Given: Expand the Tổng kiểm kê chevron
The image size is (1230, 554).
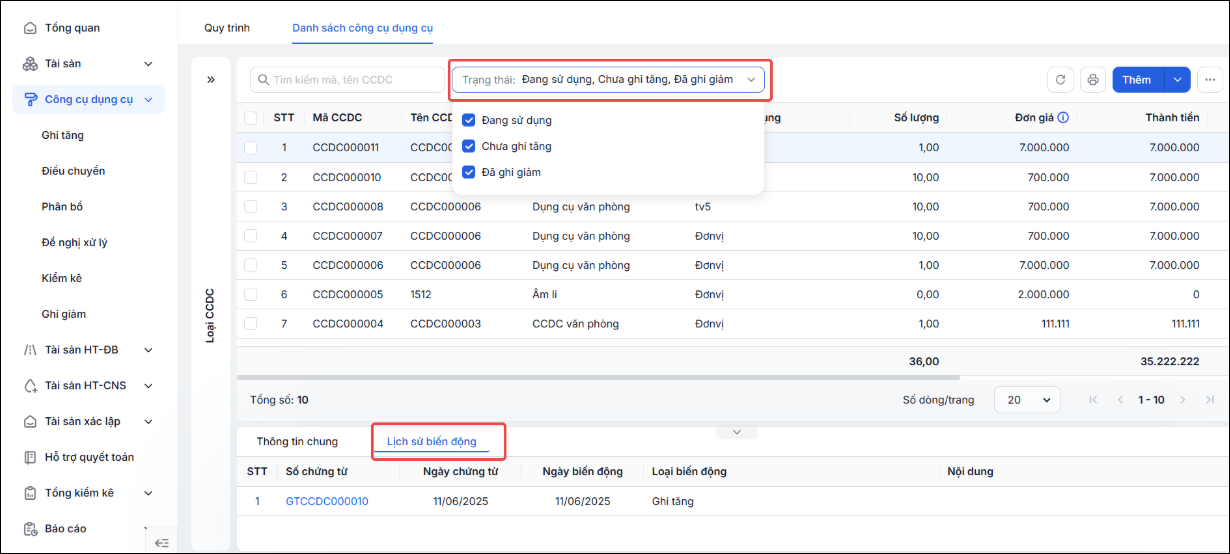Looking at the screenshot, I should [148, 493].
